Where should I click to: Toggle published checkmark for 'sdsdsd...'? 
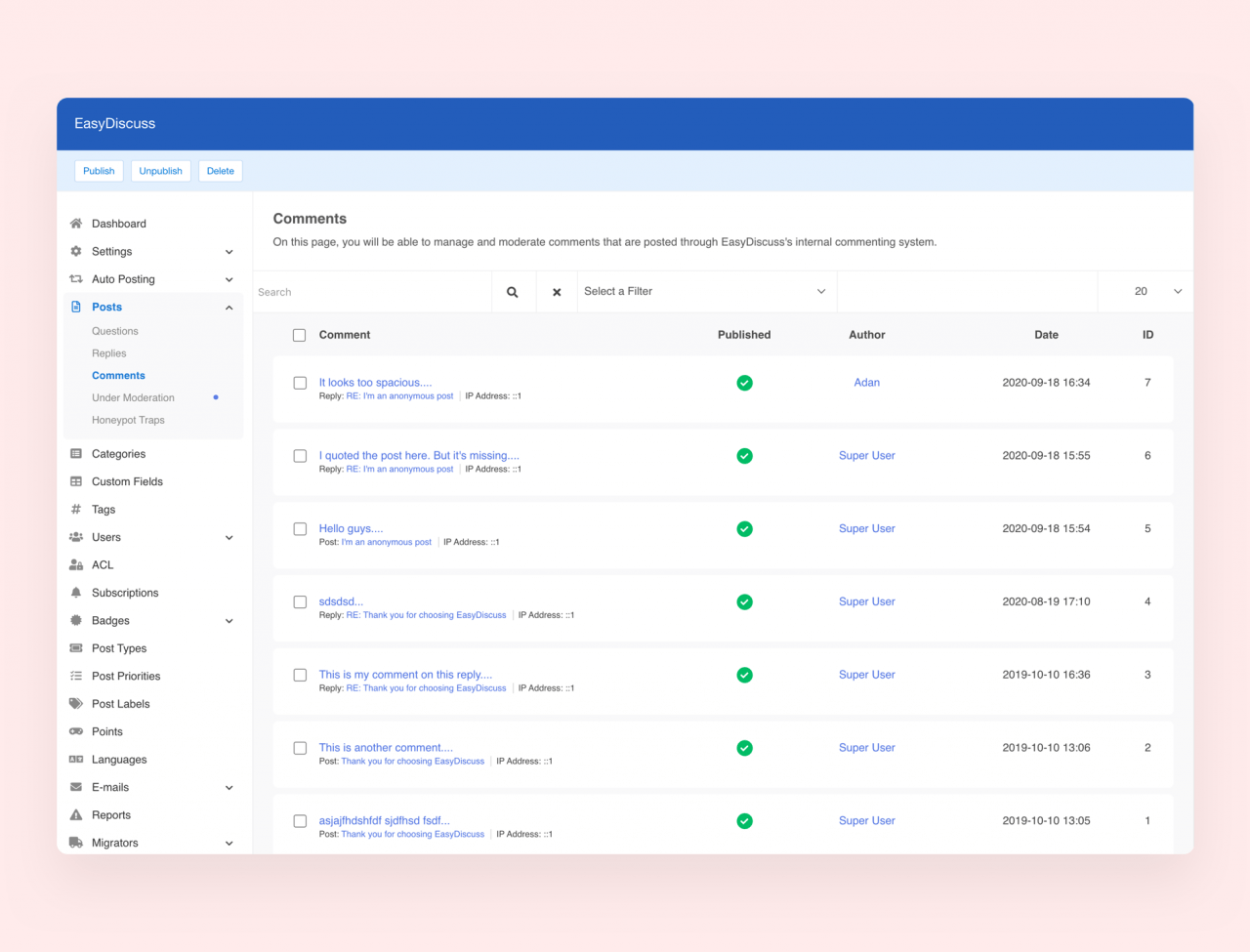744,602
